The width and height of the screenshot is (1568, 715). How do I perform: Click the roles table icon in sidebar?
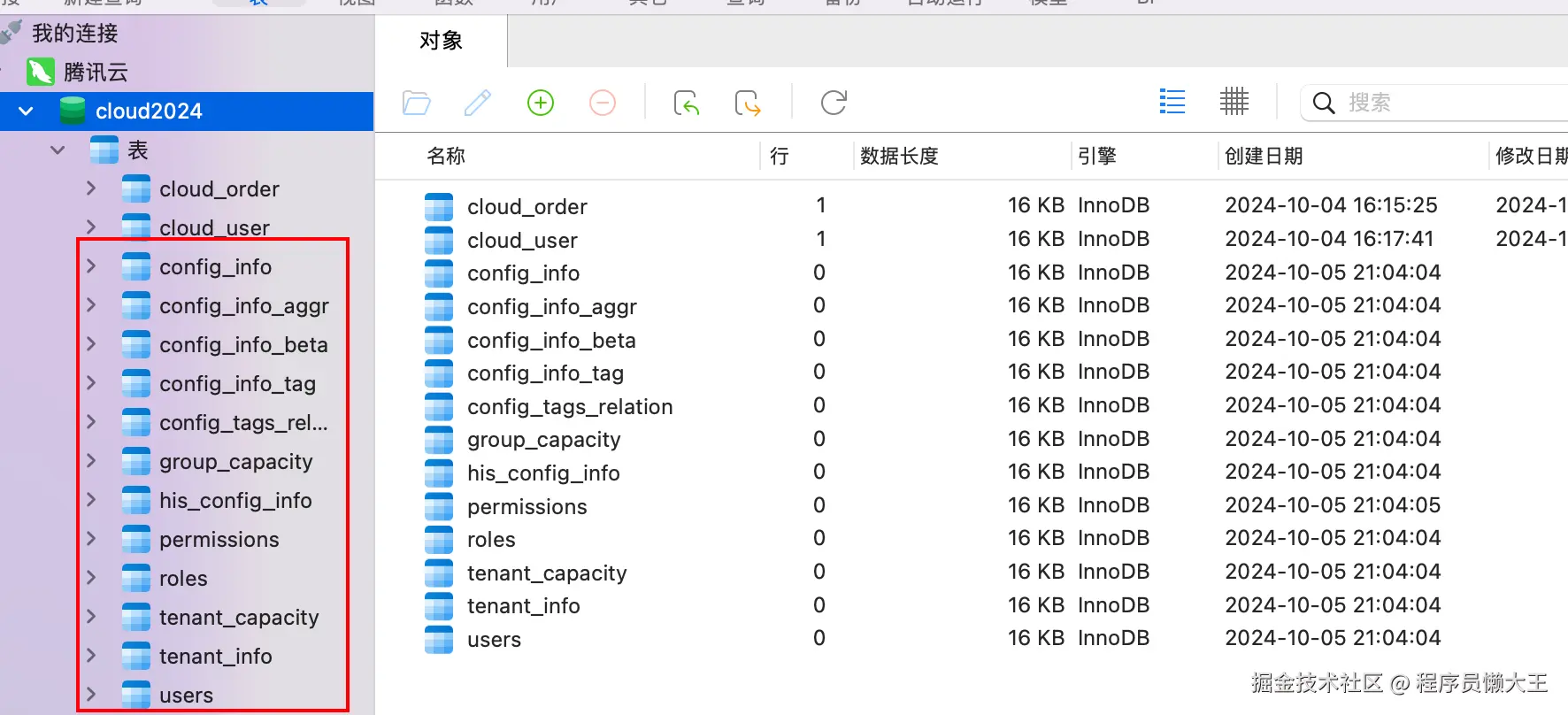(x=136, y=579)
